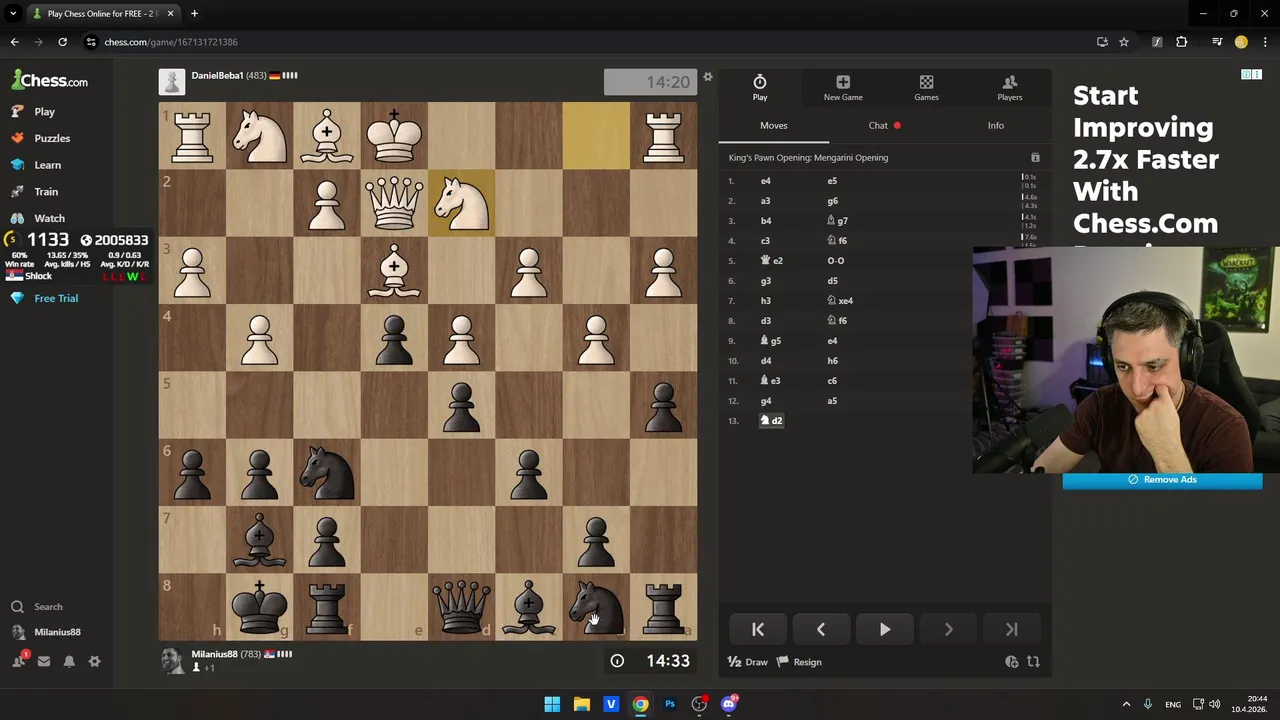Open the Windows Start menu

click(552, 704)
